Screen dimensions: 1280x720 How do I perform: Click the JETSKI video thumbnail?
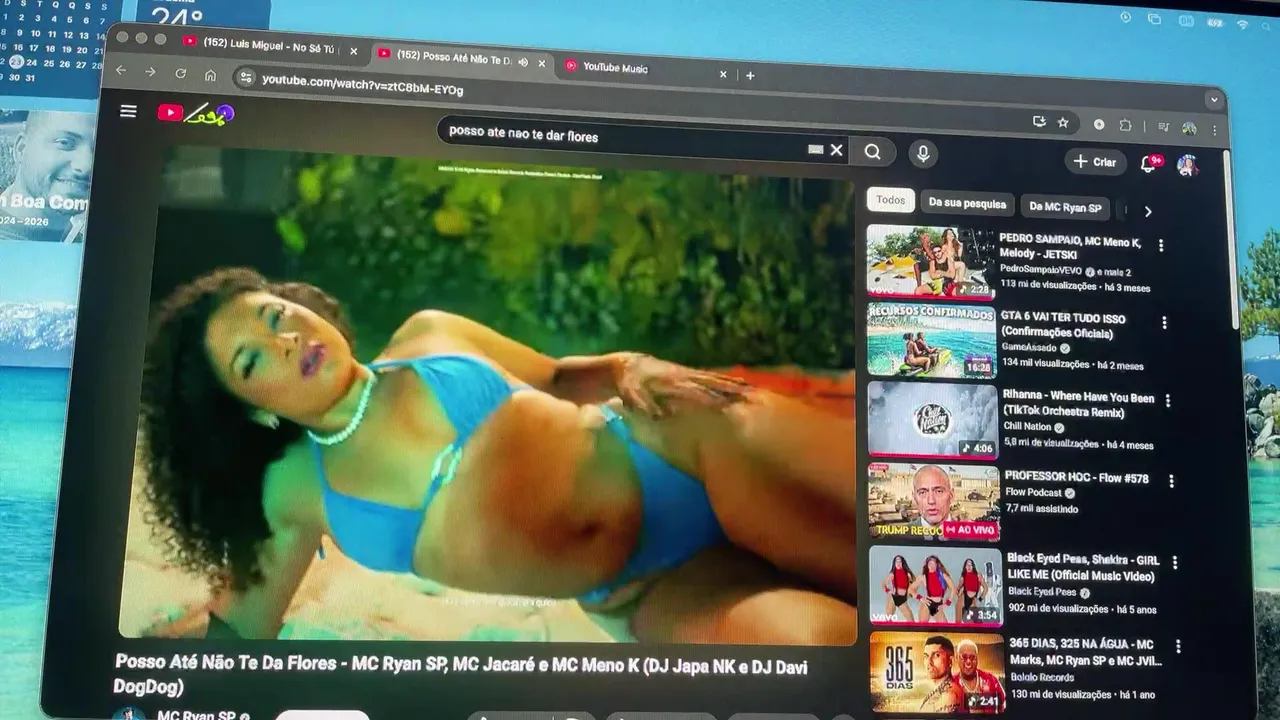tap(930, 262)
